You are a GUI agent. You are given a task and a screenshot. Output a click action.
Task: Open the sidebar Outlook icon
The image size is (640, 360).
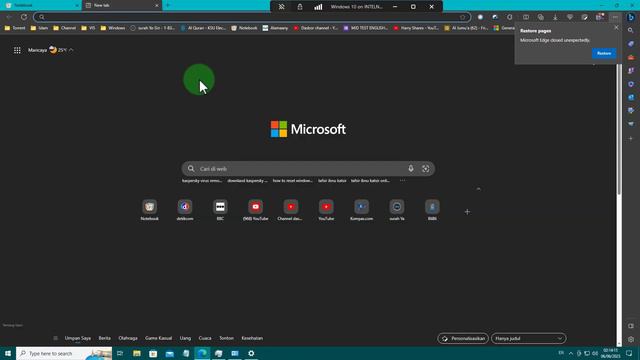click(631, 97)
